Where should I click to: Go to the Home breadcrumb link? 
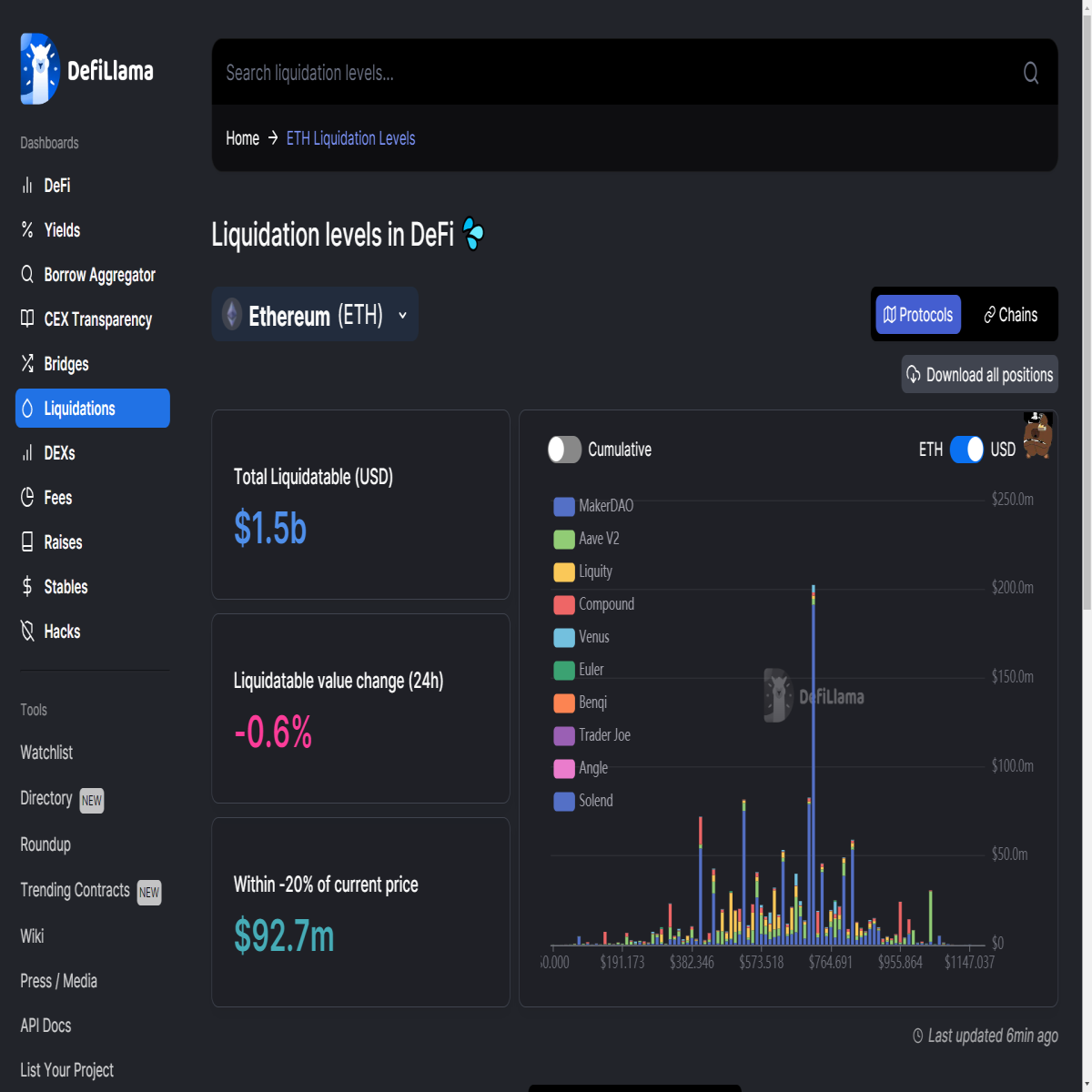(x=243, y=138)
